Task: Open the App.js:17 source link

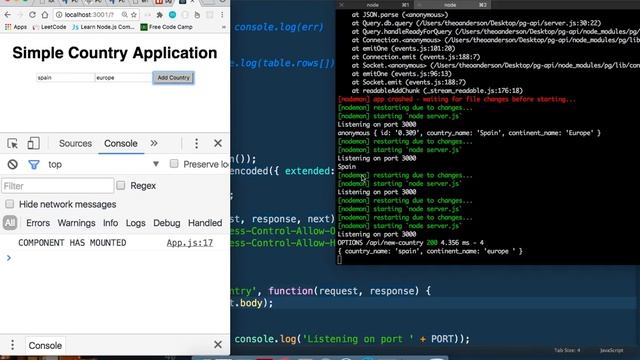Action: tap(189, 243)
